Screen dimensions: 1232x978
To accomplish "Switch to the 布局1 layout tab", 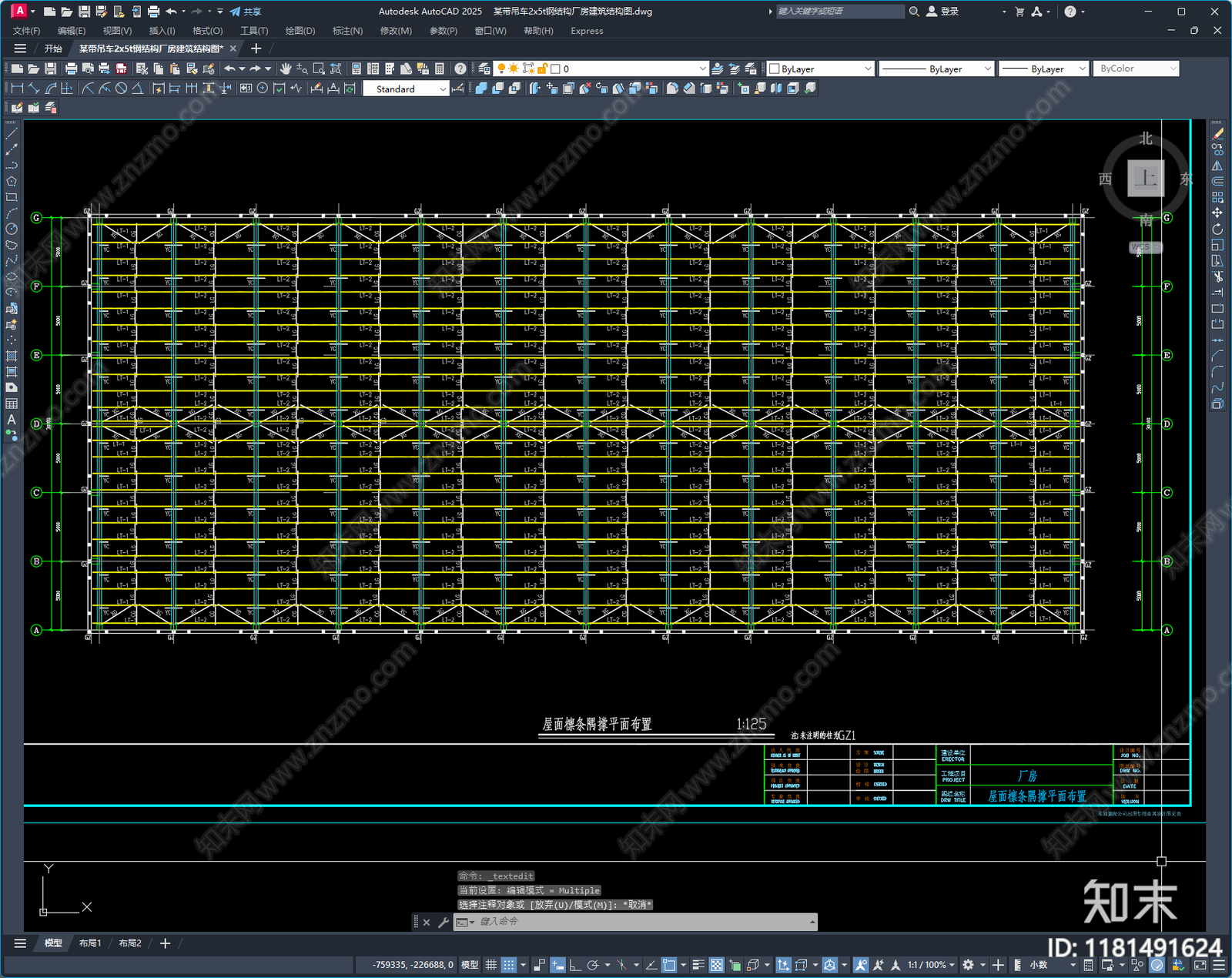I will pos(90,943).
